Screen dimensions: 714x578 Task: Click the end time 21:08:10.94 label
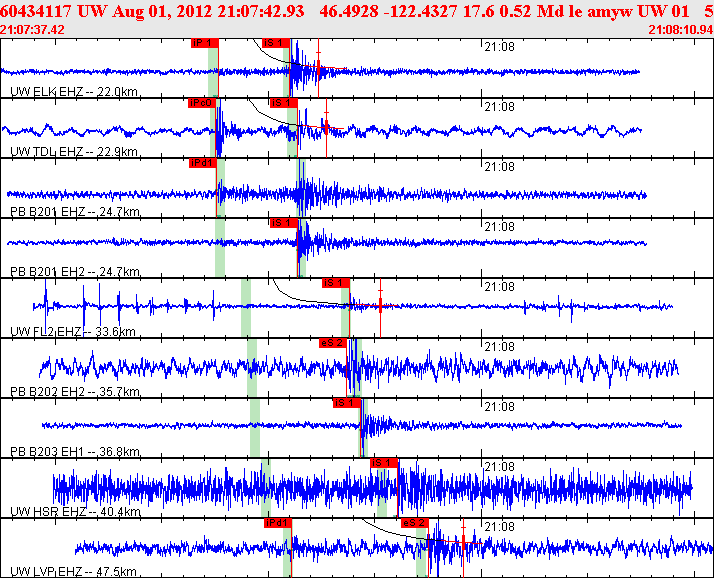coord(680,30)
